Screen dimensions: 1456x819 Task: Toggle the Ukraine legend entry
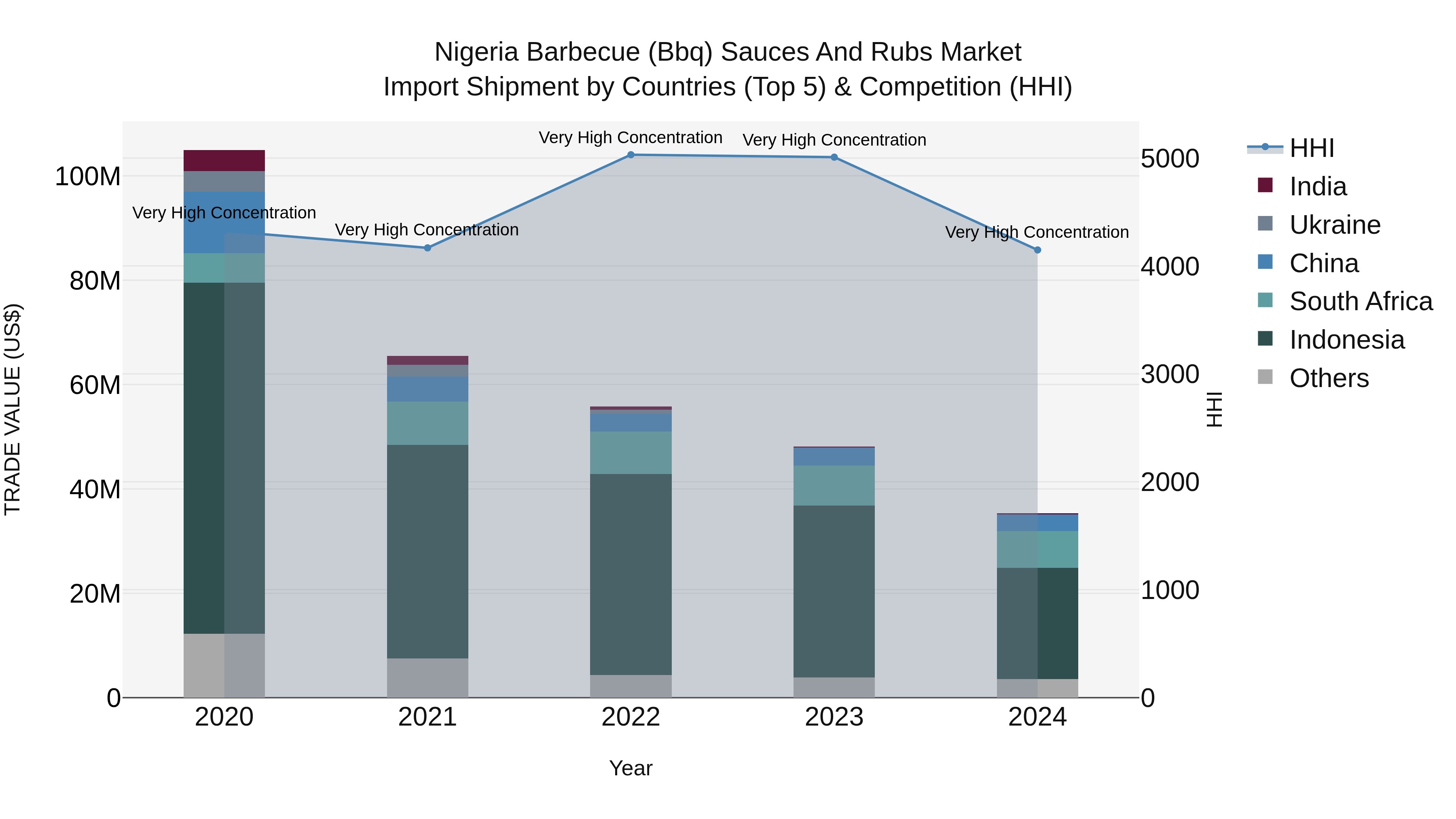(x=1318, y=225)
